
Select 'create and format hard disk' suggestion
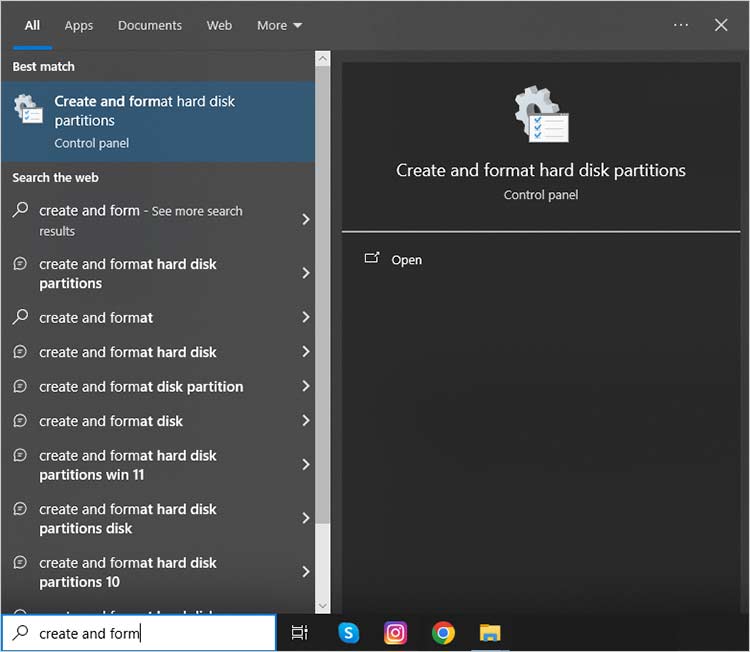point(128,352)
